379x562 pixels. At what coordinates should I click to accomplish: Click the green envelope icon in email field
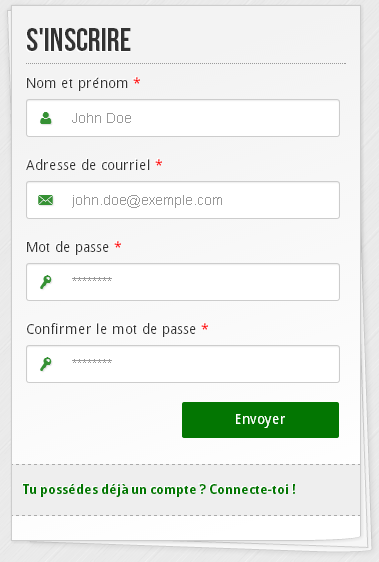(46, 200)
